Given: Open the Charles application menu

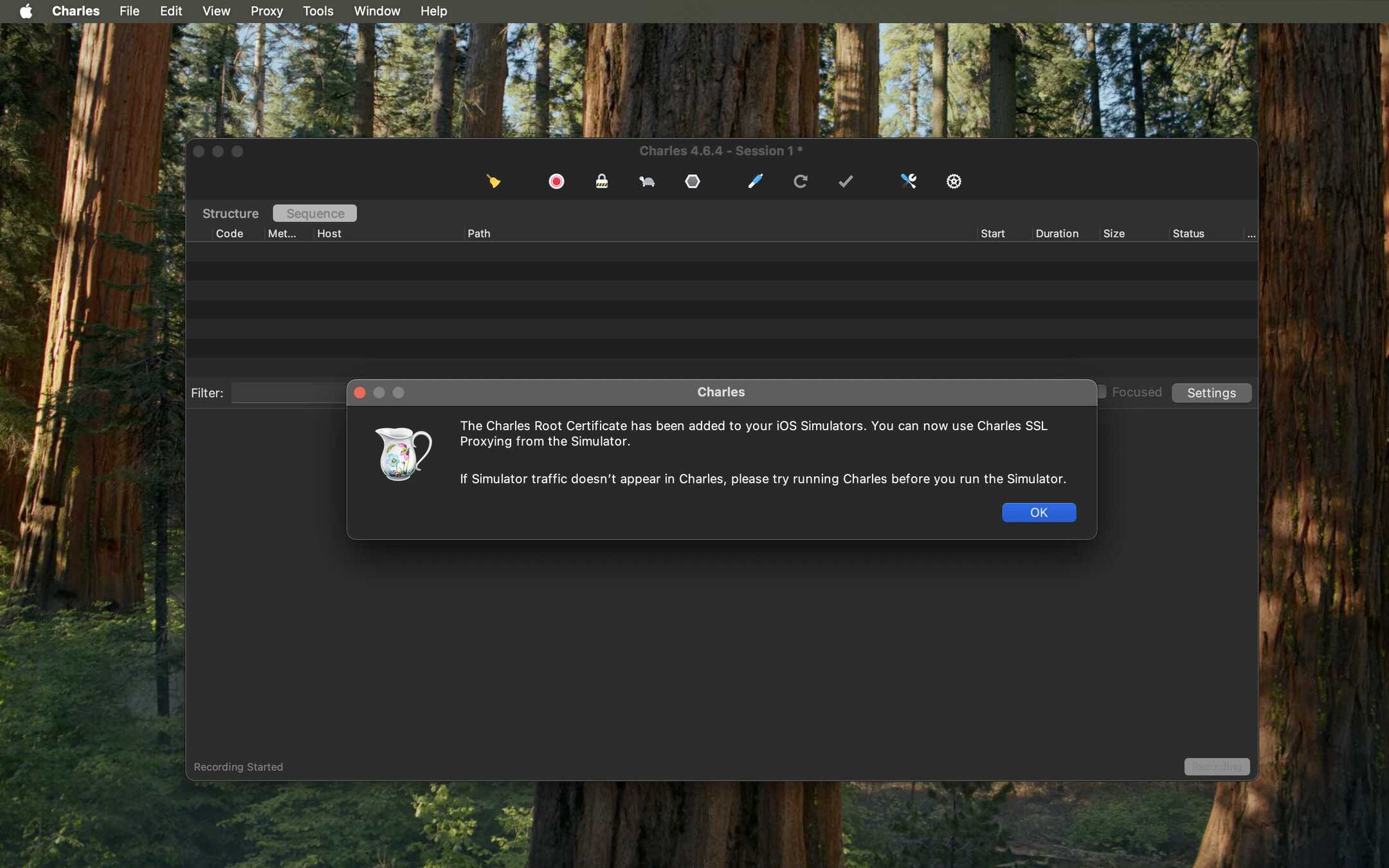Looking at the screenshot, I should [76, 11].
